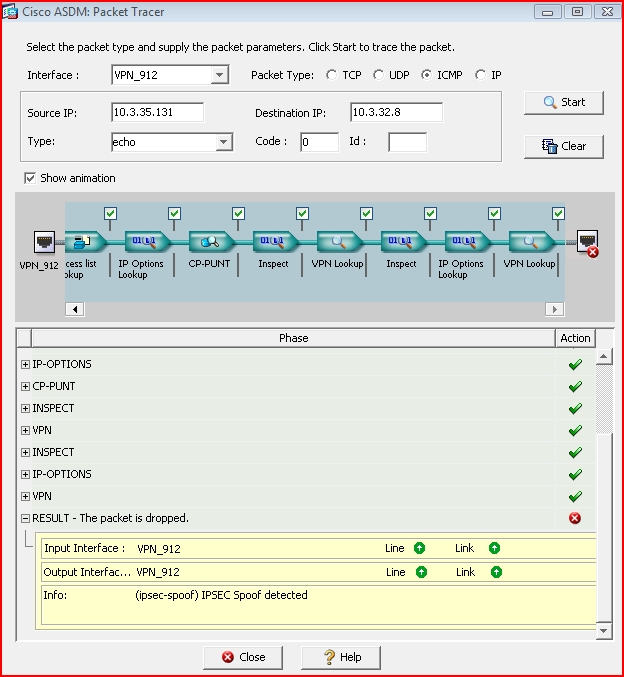The width and height of the screenshot is (624, 677).
Task: Click Output Interface Link status icon
Action: pos(497,572)
